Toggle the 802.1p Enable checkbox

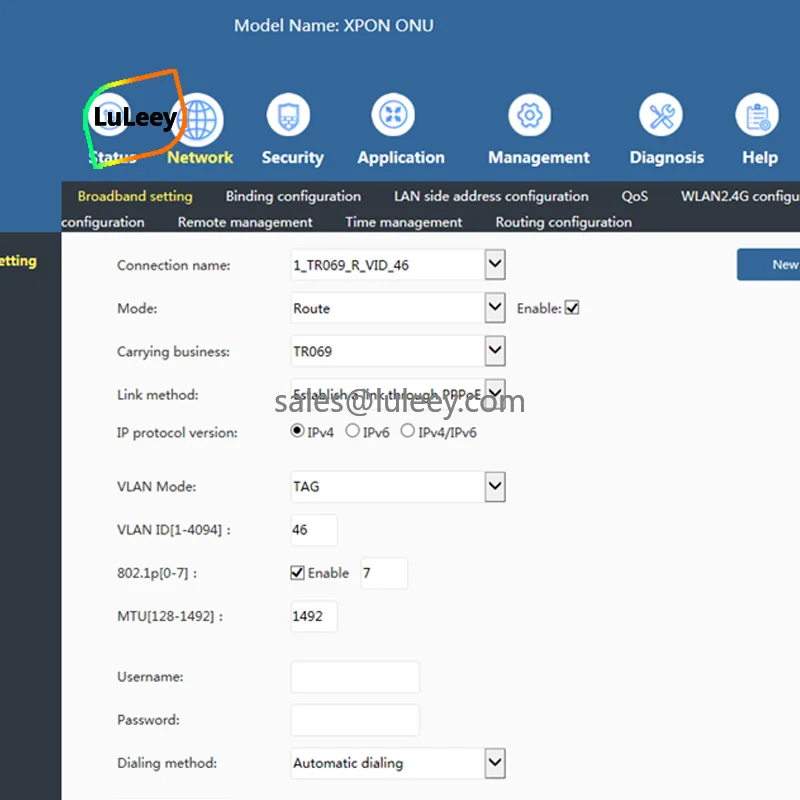(297, 572)
